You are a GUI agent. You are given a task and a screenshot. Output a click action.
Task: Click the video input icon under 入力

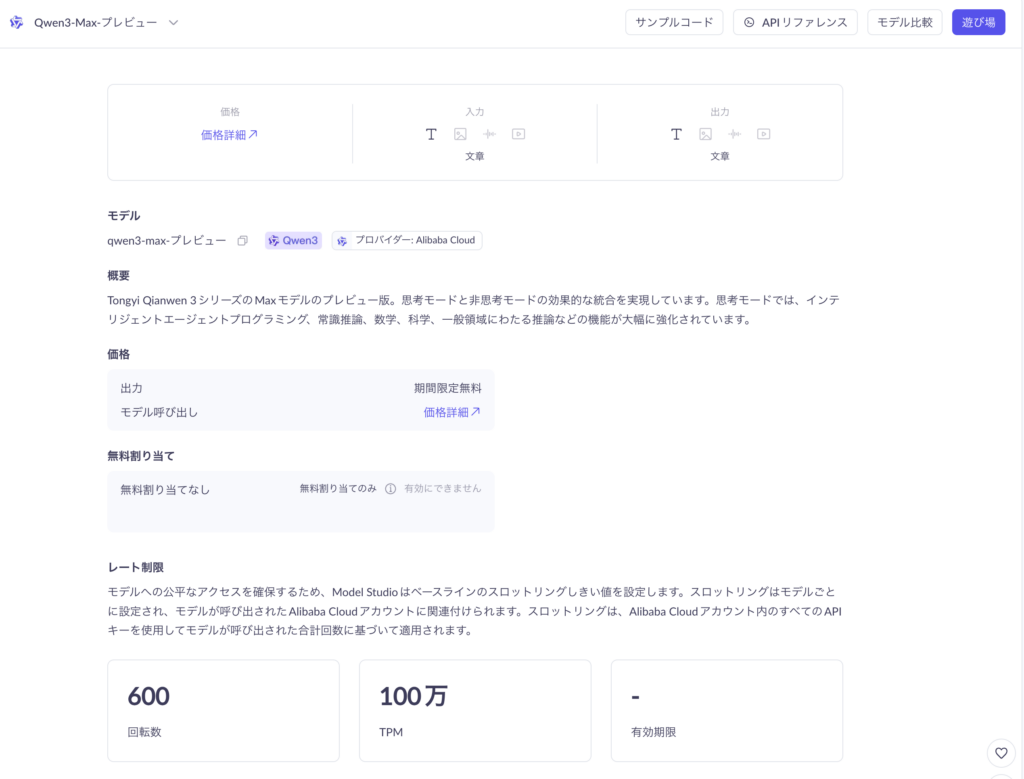tap(518, 134)
